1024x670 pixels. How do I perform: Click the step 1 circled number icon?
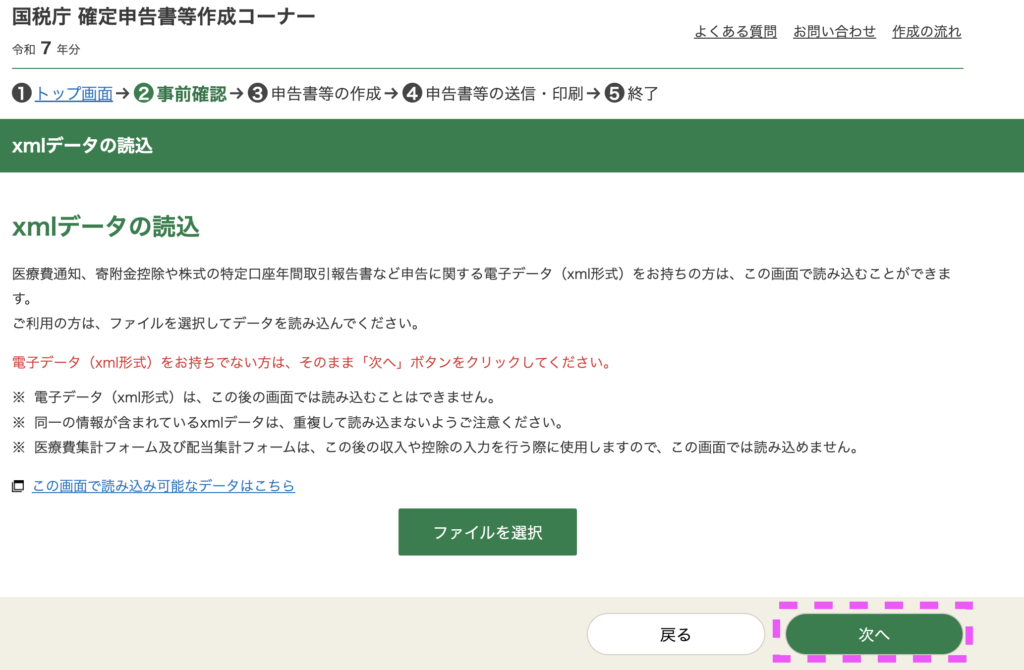click(22, 94)
